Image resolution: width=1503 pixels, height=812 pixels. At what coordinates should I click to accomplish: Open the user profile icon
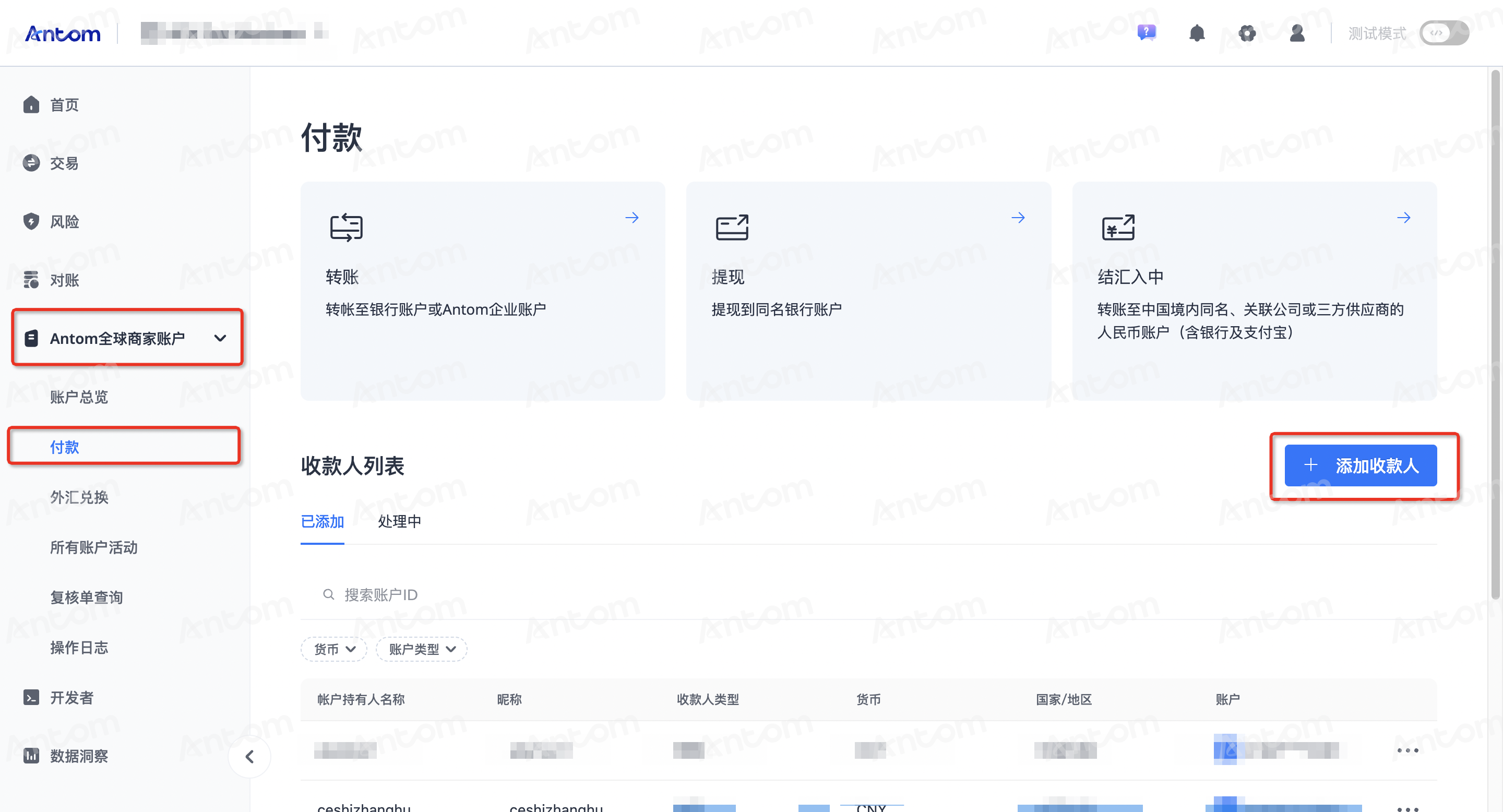1297,33
